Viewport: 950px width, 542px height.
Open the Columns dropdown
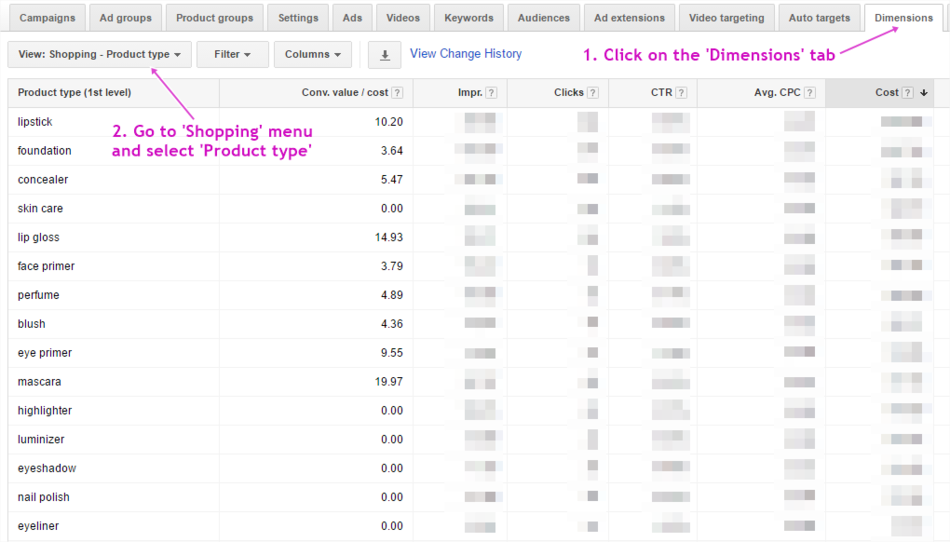(312, 55)
